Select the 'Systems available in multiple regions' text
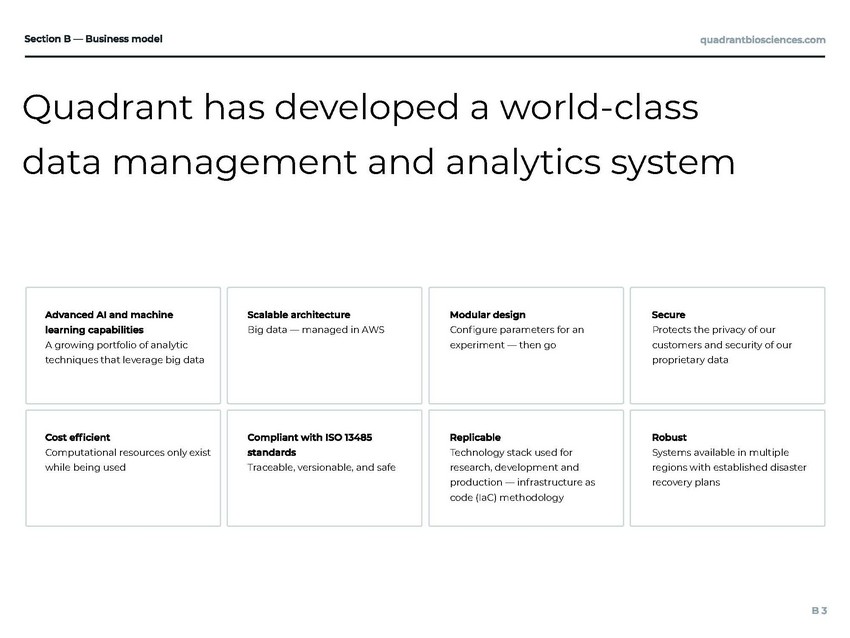 tap(728, 467)
